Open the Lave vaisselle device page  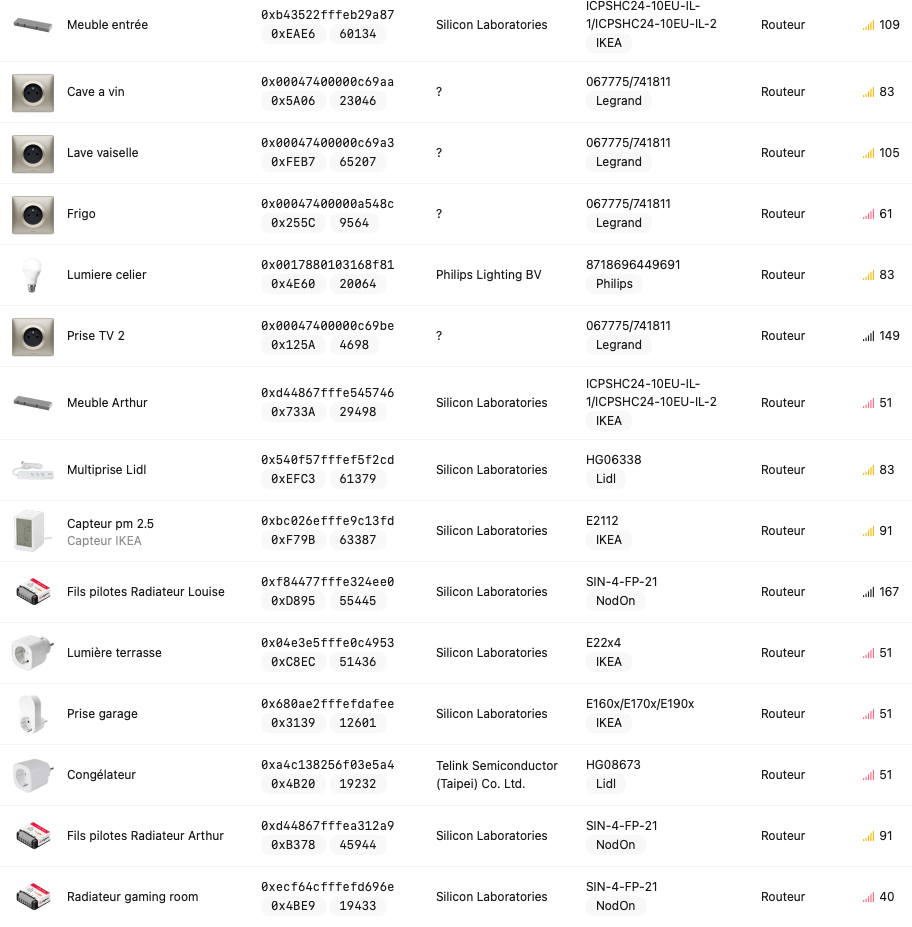tap(102, 153)
